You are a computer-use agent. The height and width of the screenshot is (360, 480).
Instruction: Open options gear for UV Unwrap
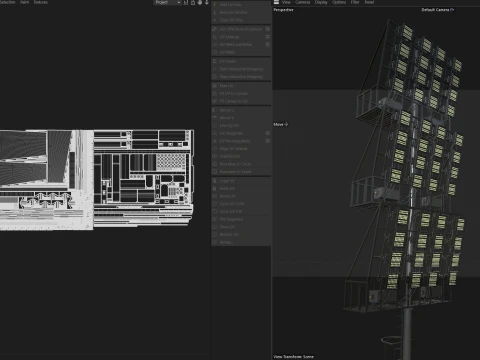(x=267, y=37)
